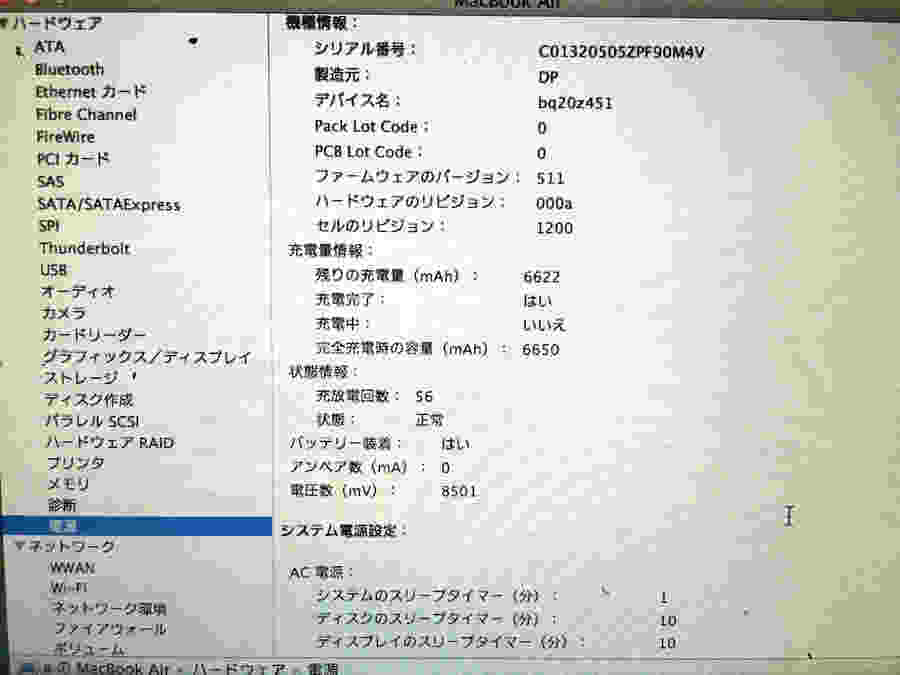Select カメラ in the sidebar
900x675 pixels.
[64, 313]
